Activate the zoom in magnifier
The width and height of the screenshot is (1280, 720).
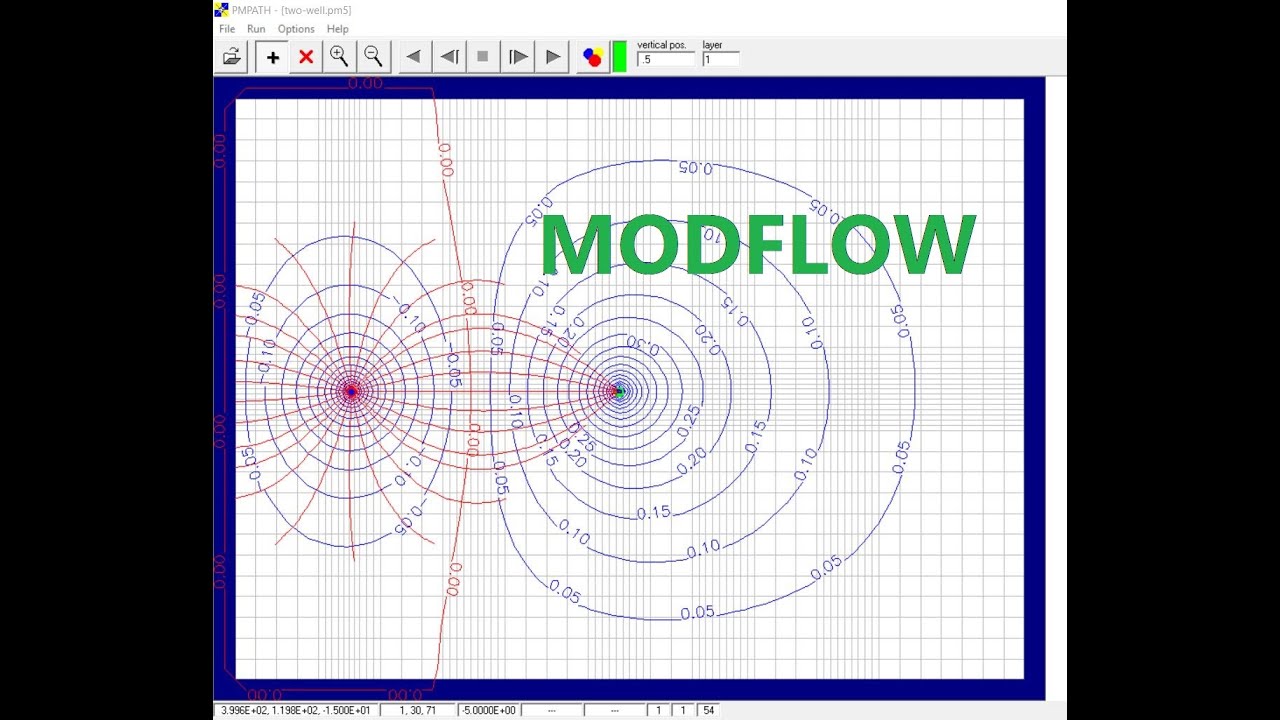coord(339,57)
